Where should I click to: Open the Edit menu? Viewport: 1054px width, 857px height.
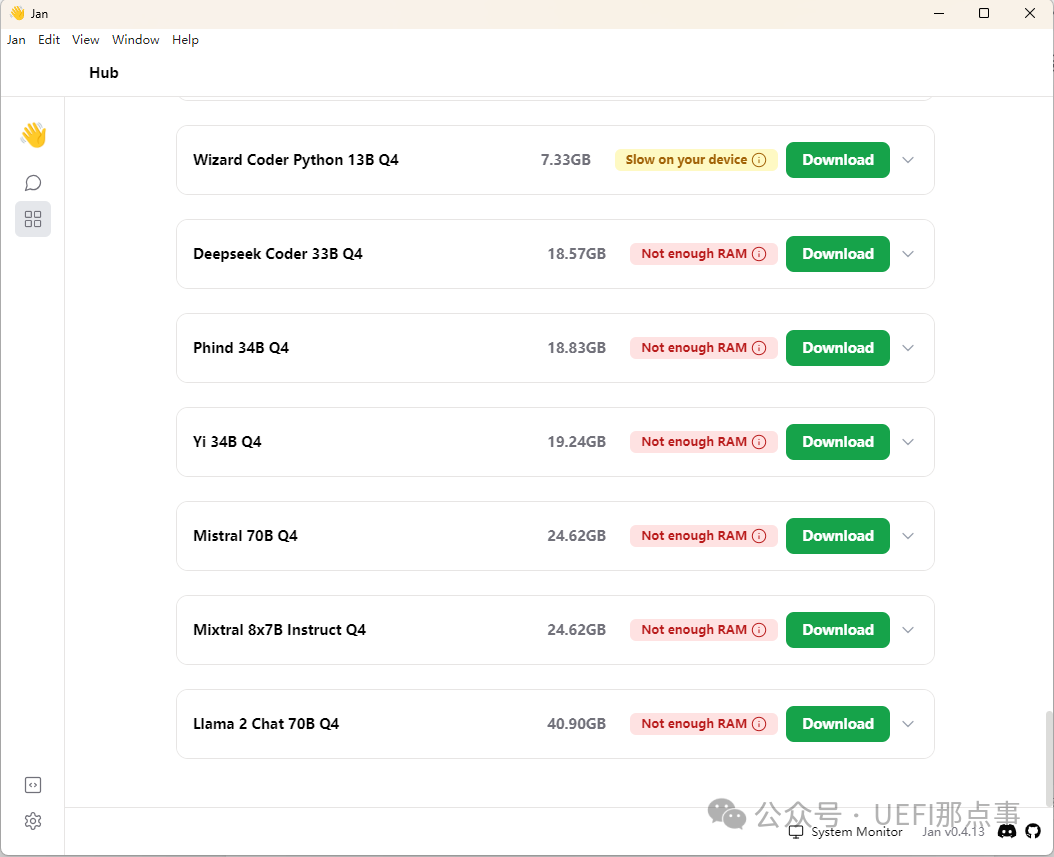pyautogui.click(x=49, y=40)
